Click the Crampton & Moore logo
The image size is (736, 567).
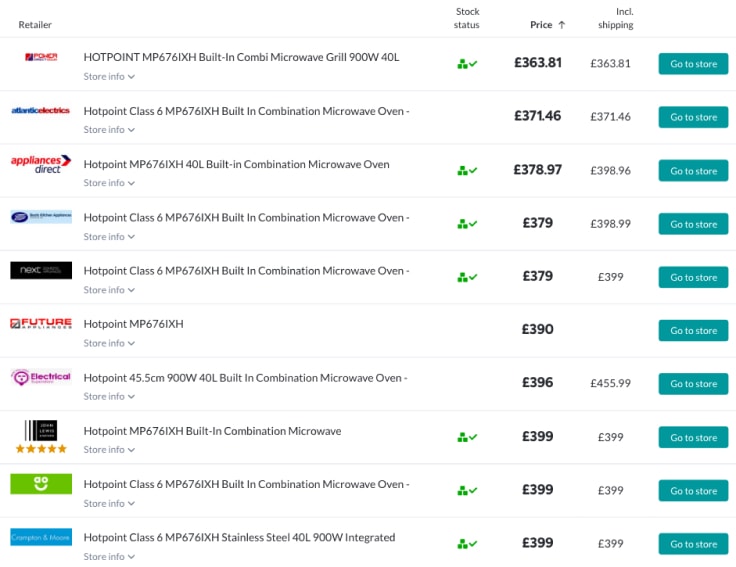pos(41,537)
